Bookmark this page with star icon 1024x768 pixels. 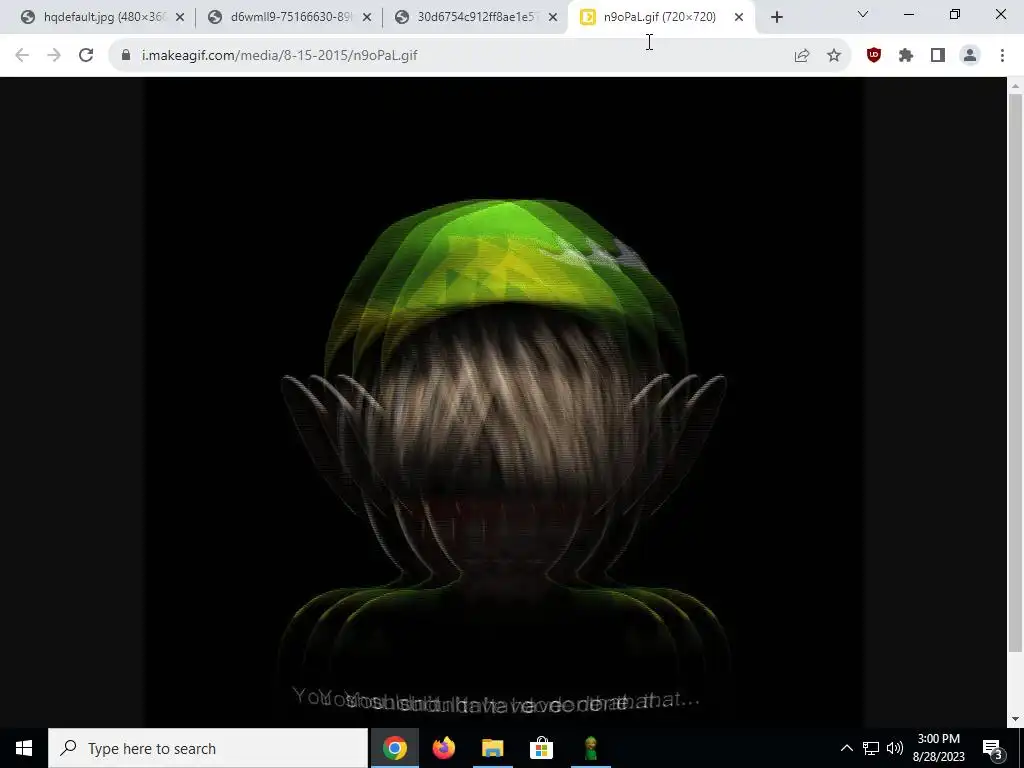coord(834,56)
